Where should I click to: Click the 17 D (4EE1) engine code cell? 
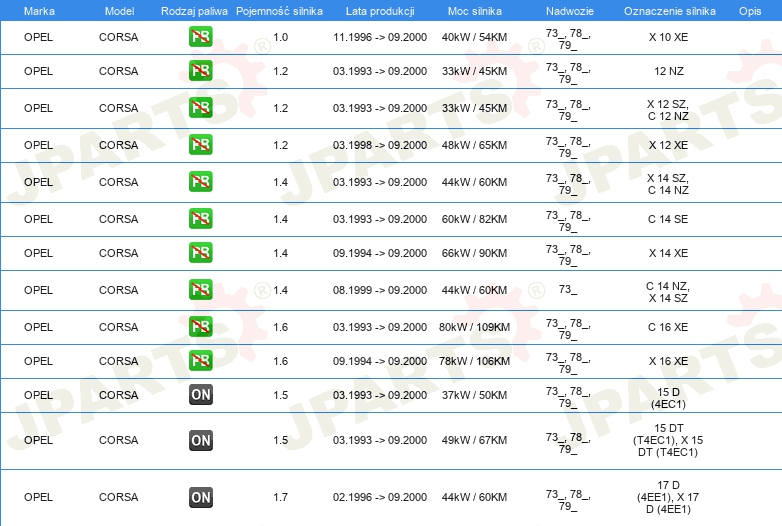[x=668, y=497]
